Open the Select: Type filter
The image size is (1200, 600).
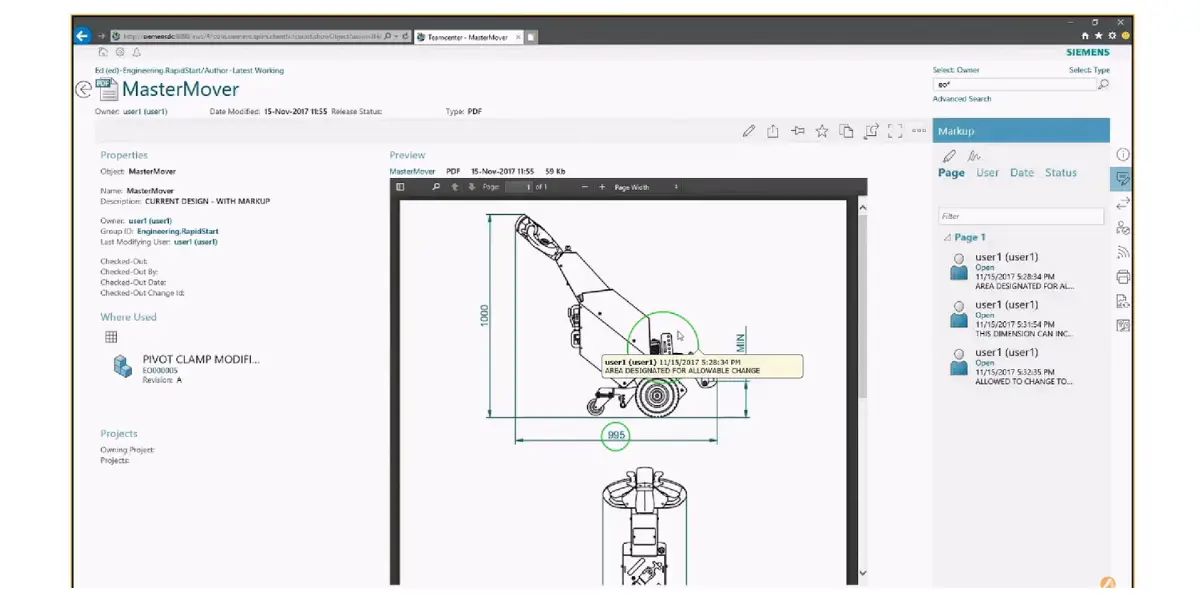1089,70
